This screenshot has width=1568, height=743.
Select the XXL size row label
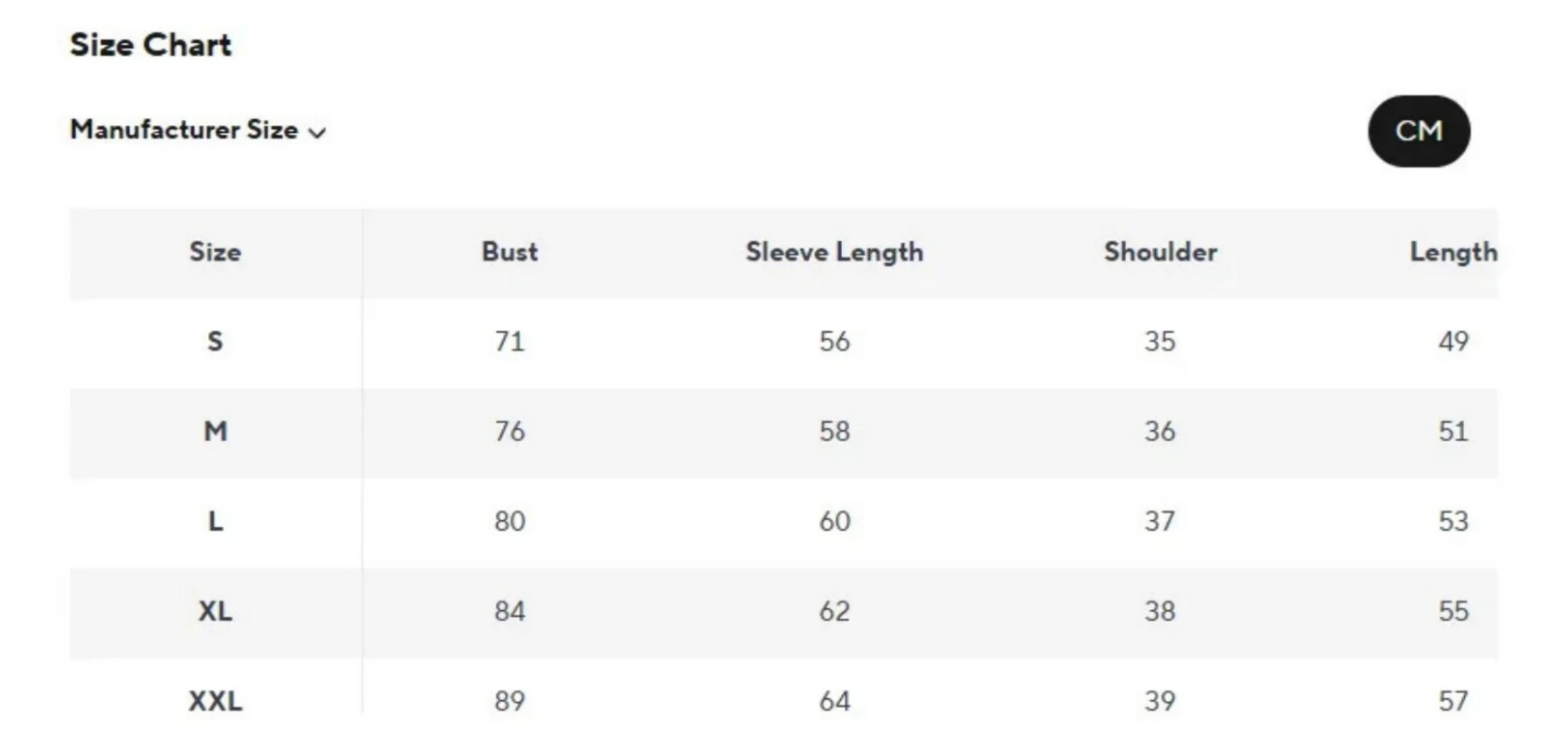215,701
